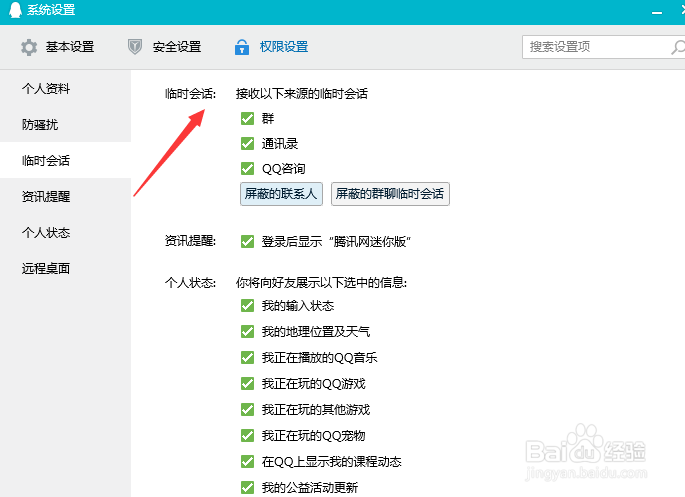Toggle 我的地理位置及天气 checkbox
685x497 pixels.
247,331
